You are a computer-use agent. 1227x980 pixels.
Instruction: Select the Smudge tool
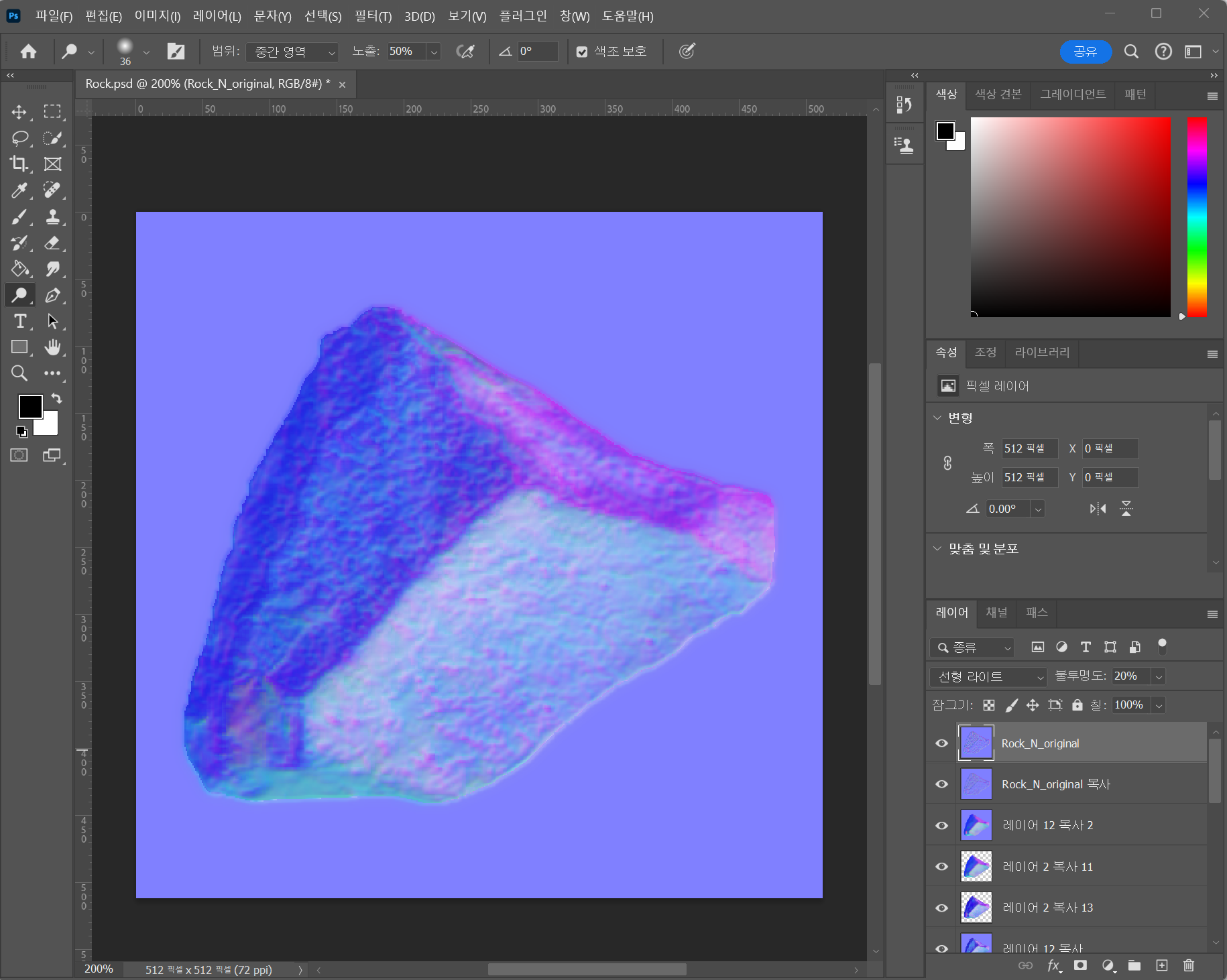52,269
